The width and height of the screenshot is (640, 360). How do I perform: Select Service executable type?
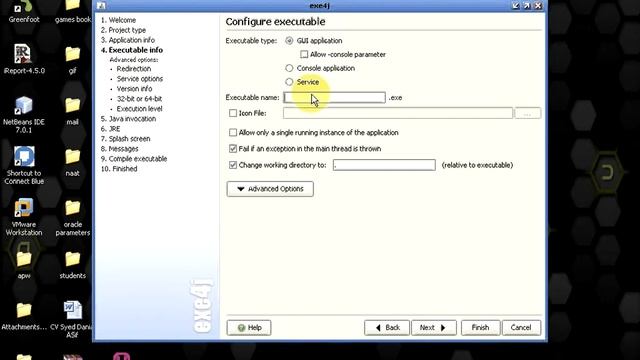[x=289, y=82]
